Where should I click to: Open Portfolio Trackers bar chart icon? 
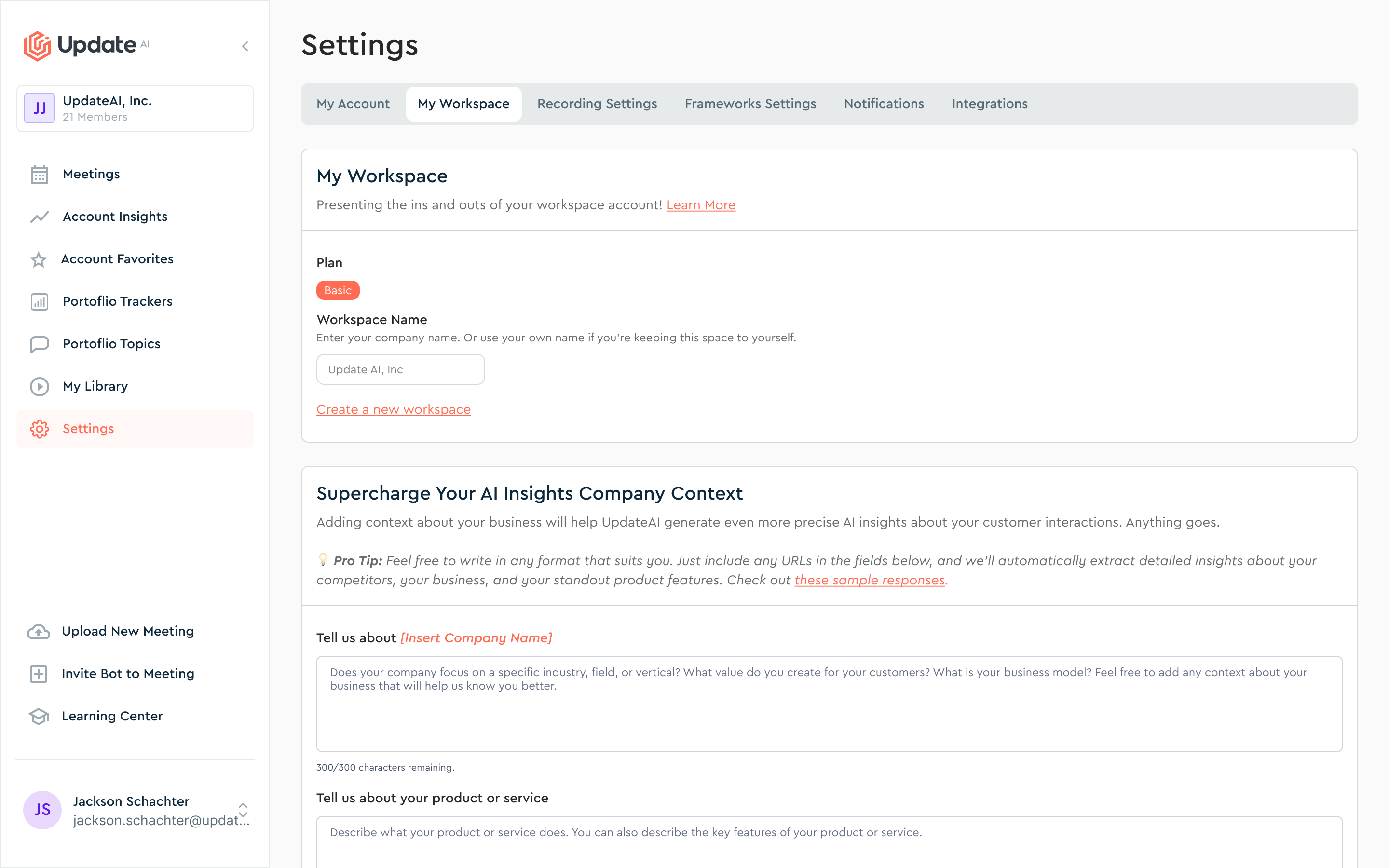click(39, 302)
